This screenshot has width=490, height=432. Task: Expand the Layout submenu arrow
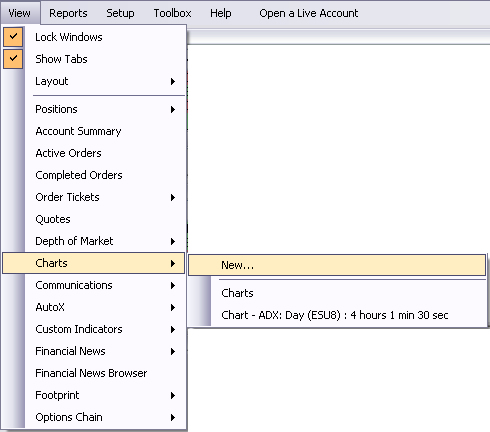pos(173,81)
